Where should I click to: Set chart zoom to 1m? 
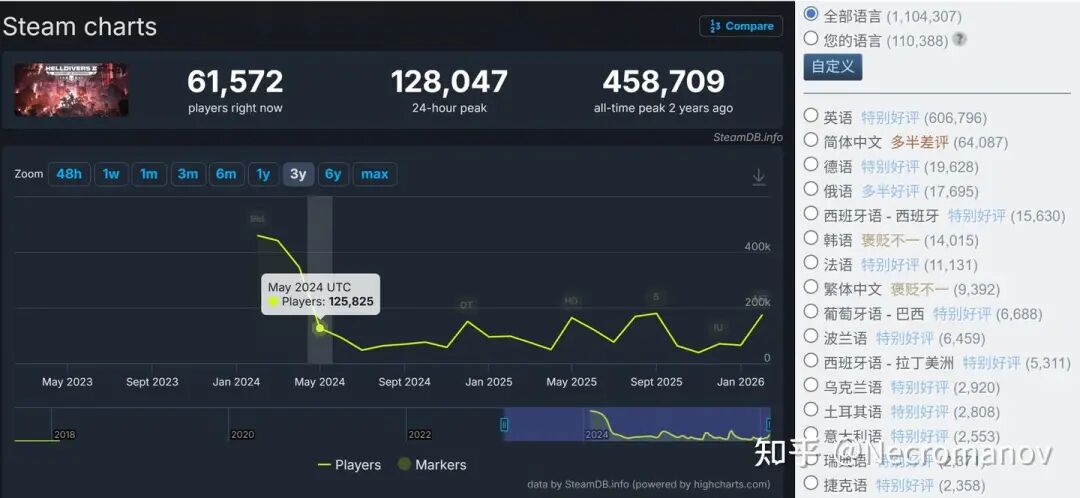click(149, 174)
